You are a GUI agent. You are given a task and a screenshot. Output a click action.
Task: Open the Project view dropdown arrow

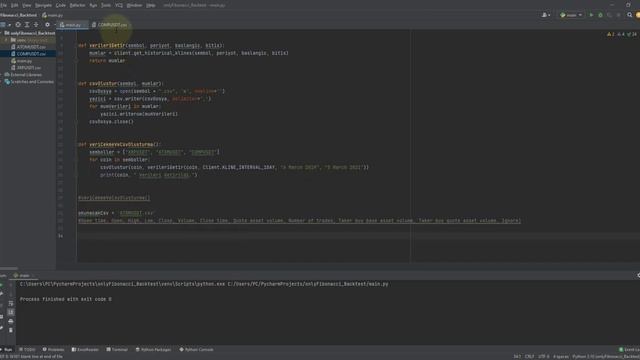(x=9, y=25)
